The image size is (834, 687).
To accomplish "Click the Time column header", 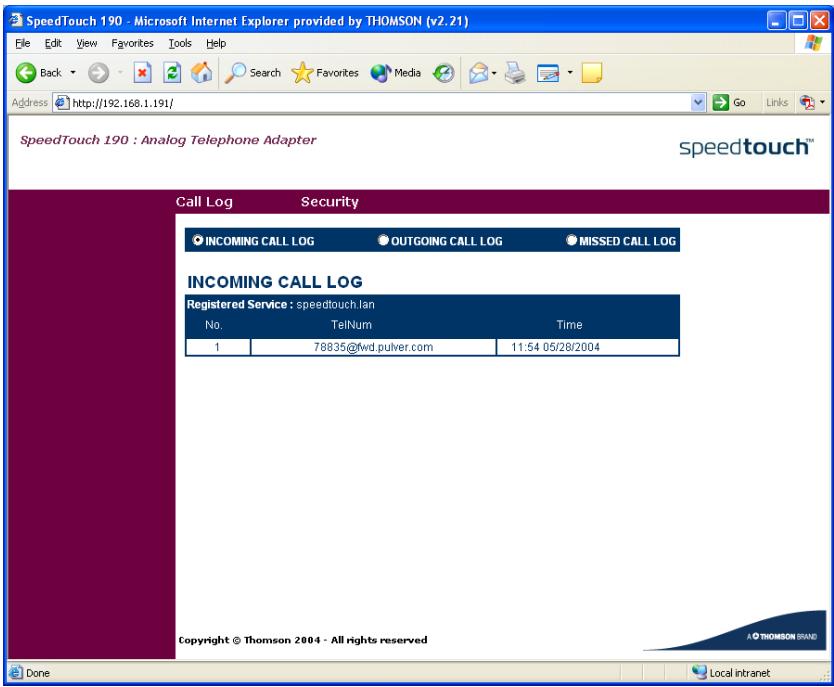I will click(x=569, y=325).
